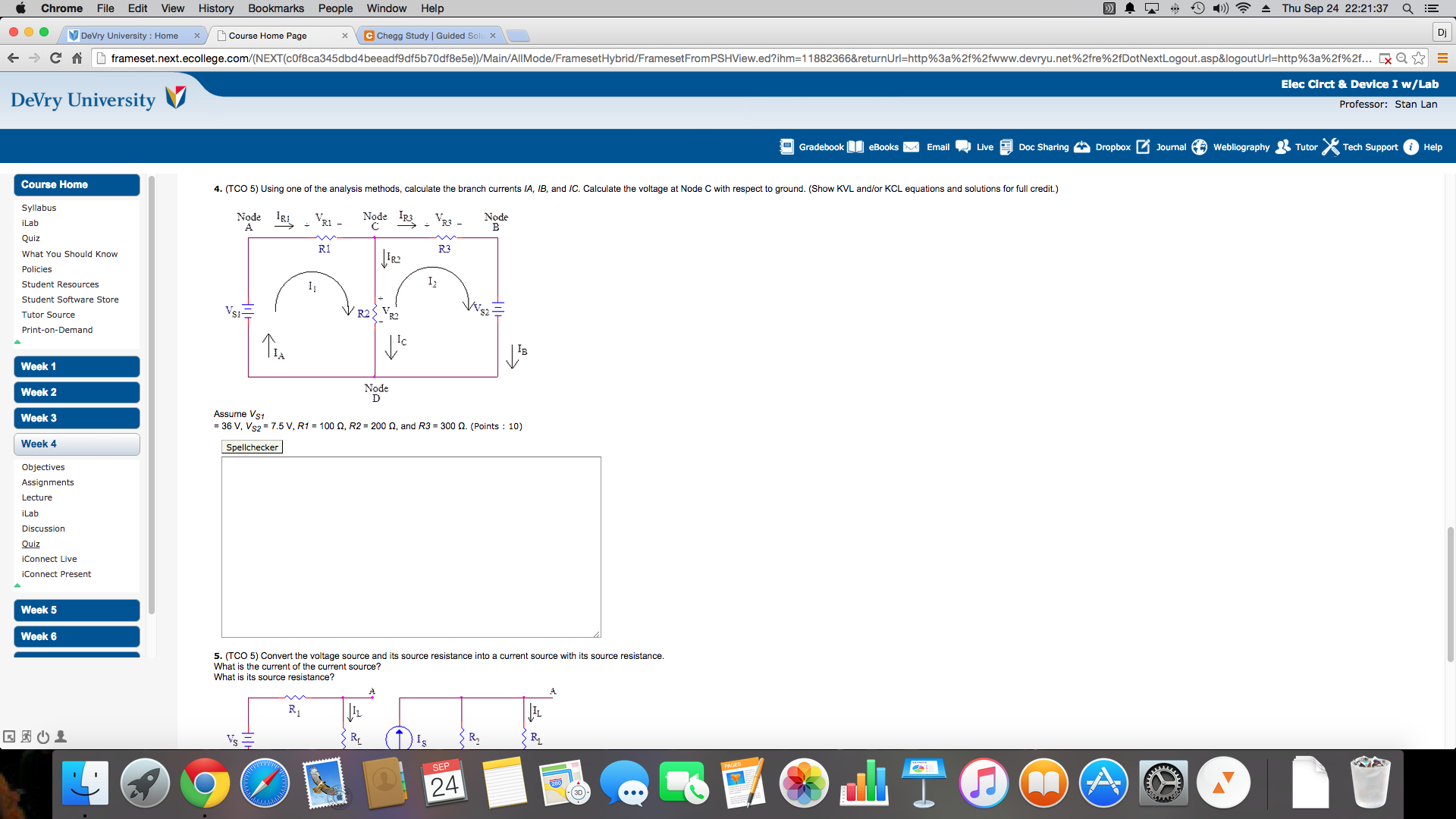Open Student Software Store link
1456x819 pixels.
[70, 300]
